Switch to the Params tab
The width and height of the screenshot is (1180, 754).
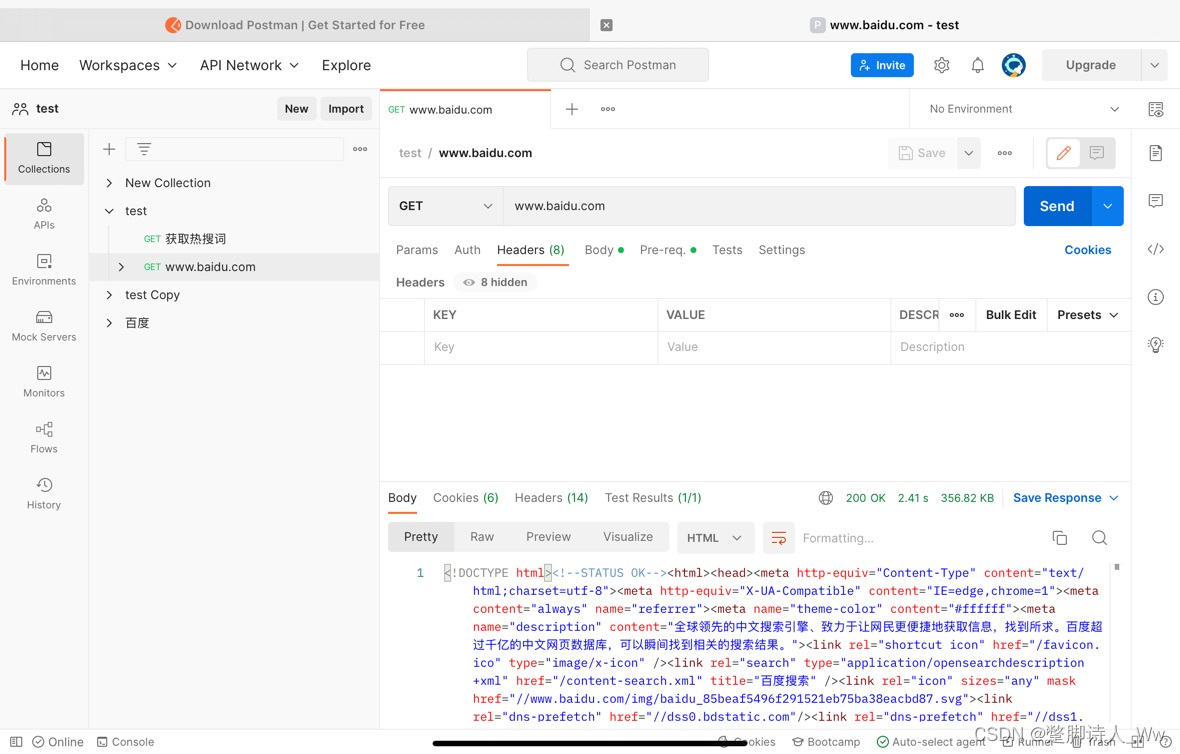coord(417,250)
